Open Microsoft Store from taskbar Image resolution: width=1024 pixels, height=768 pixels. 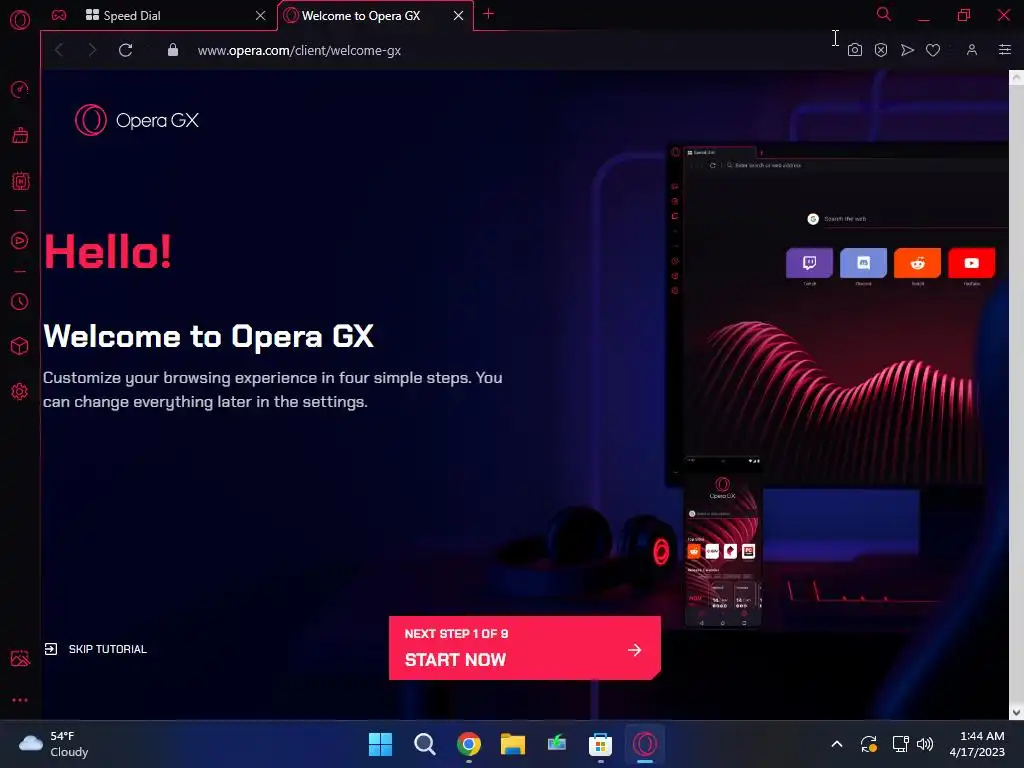point(600,744)
